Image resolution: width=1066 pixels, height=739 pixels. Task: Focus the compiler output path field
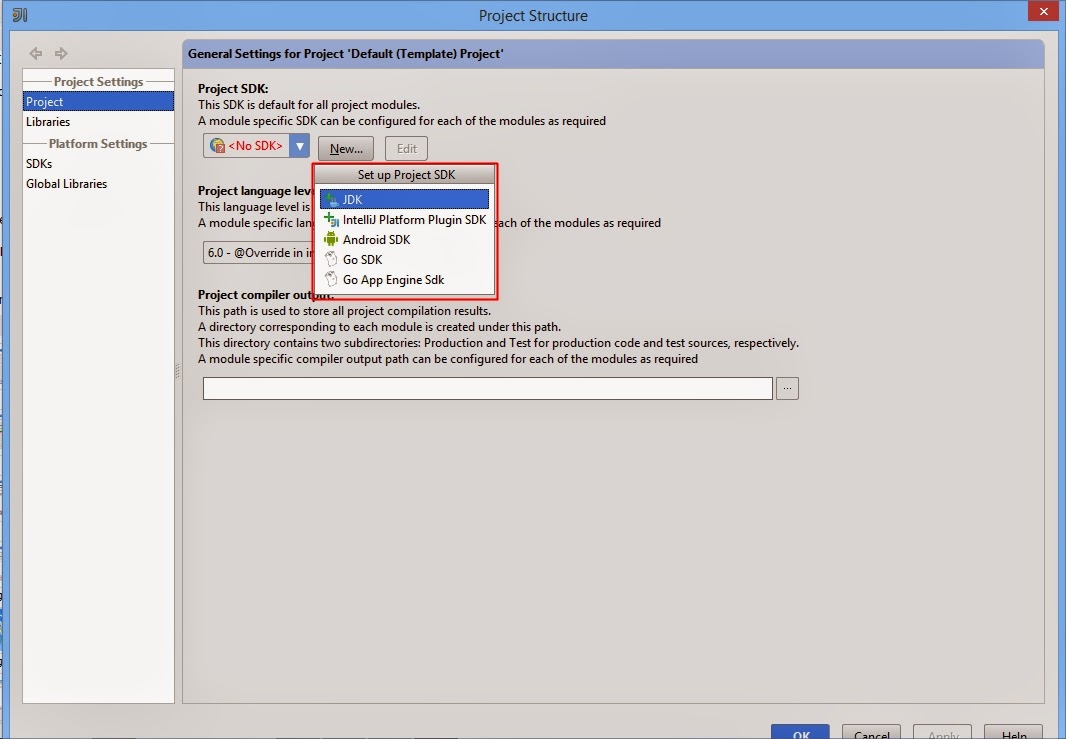tap(487, 388)
